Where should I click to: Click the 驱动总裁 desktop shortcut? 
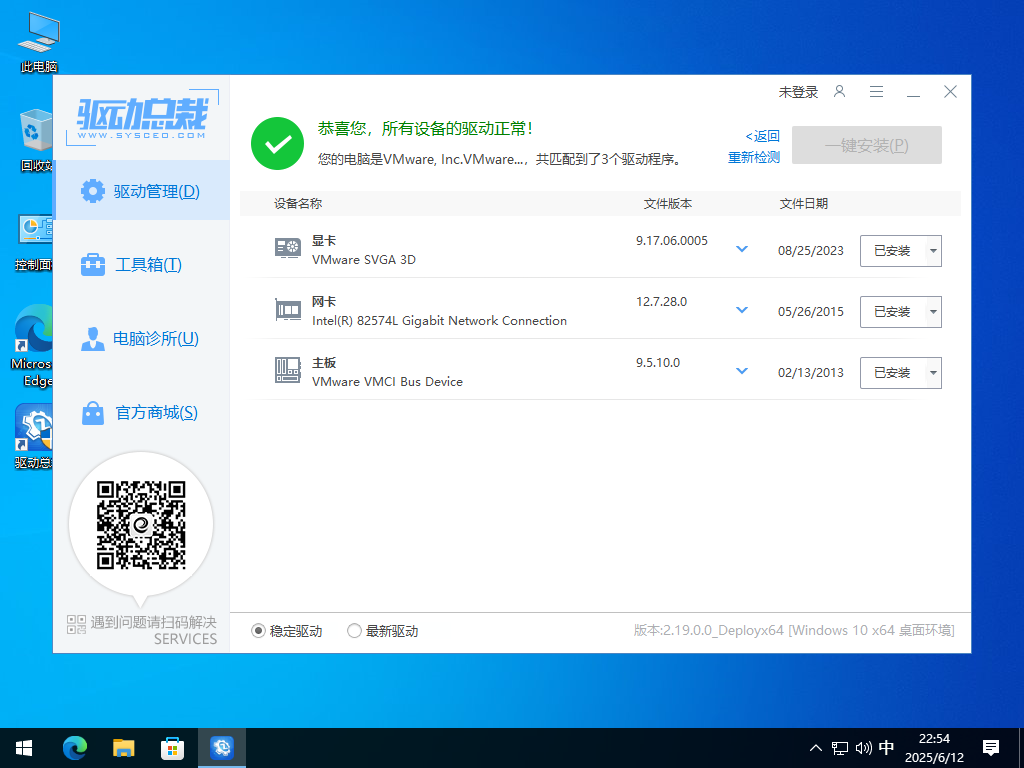pos(33,436)
